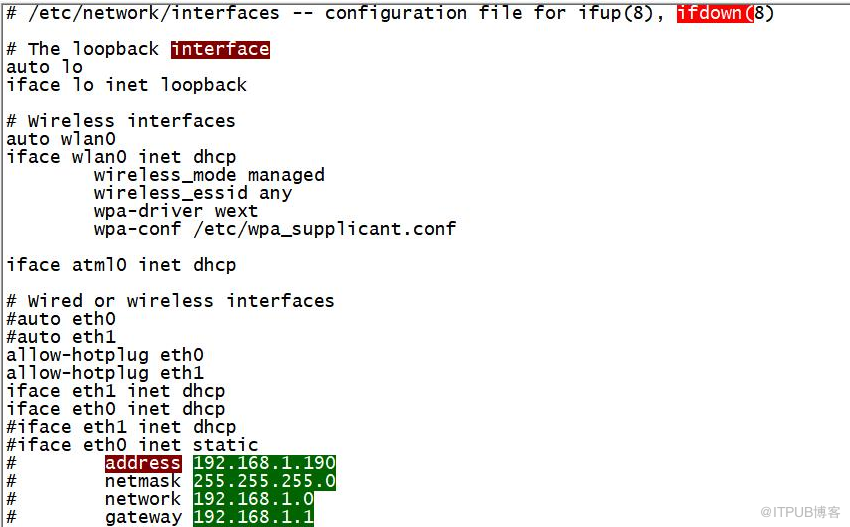Image resolution: width=850 pixels, height=527 pixels.
Task: Place cursor on "auto wlan0" line
Action: coord(61,139)
